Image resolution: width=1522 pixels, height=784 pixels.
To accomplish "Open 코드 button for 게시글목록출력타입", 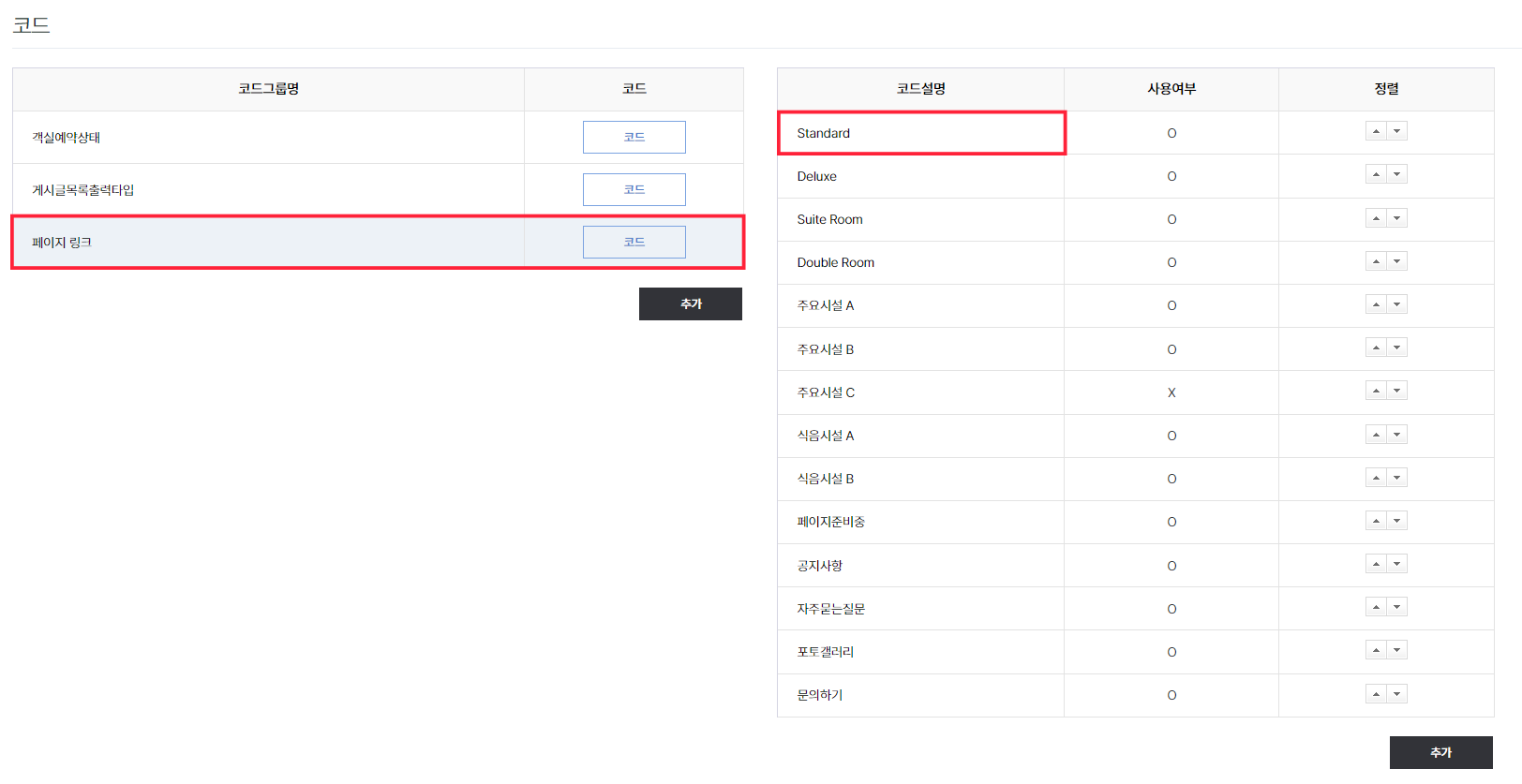I will [634, 189].
